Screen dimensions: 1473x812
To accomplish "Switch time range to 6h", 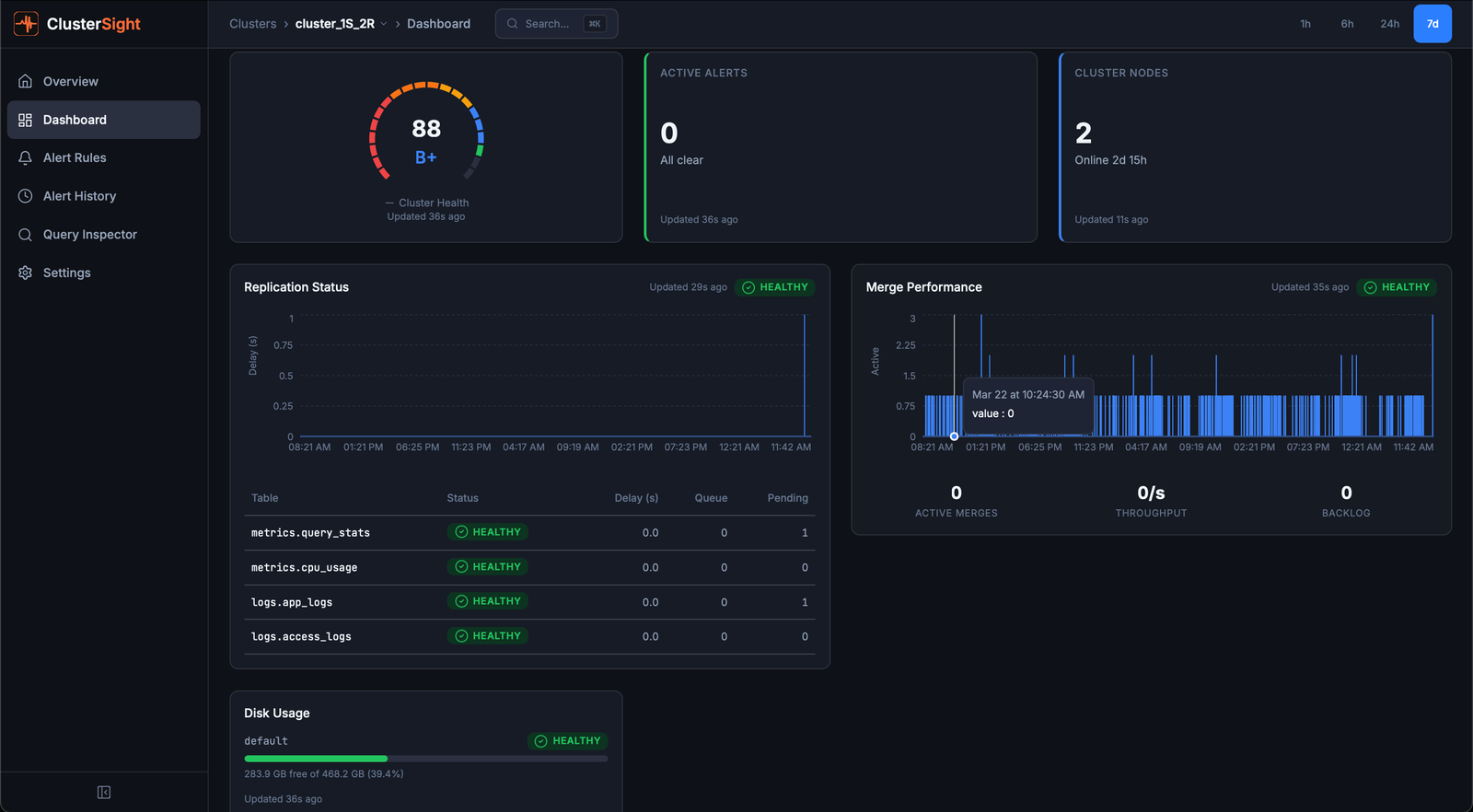I will tap(1347, 24).
